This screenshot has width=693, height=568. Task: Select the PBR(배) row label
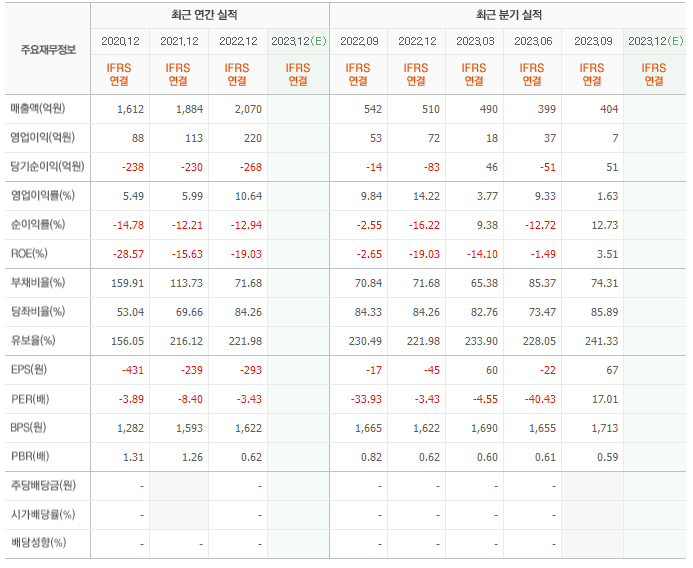[30, 456]
